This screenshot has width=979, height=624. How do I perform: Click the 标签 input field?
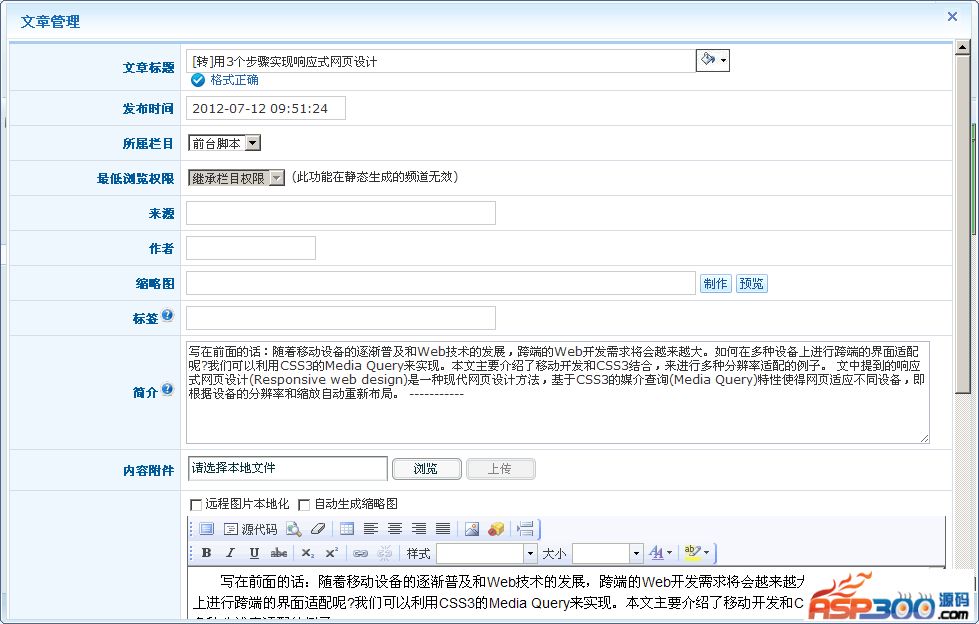[x=341, y=318]
